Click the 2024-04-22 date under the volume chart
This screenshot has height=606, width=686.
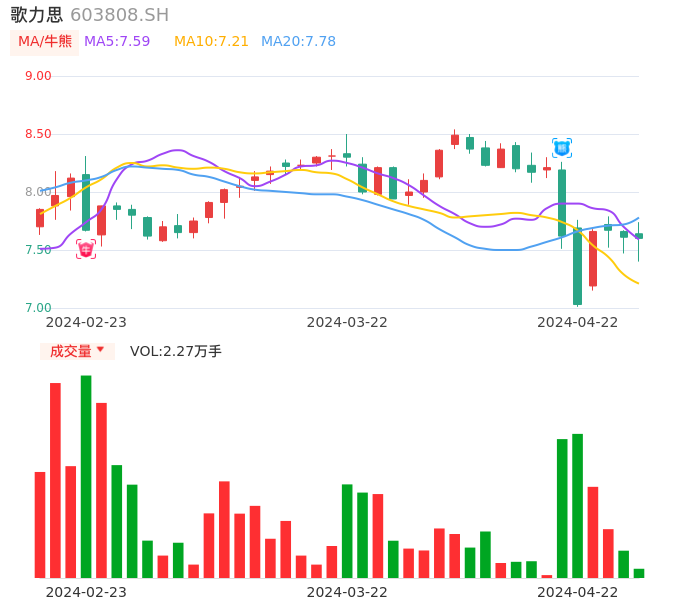point(578,592)
